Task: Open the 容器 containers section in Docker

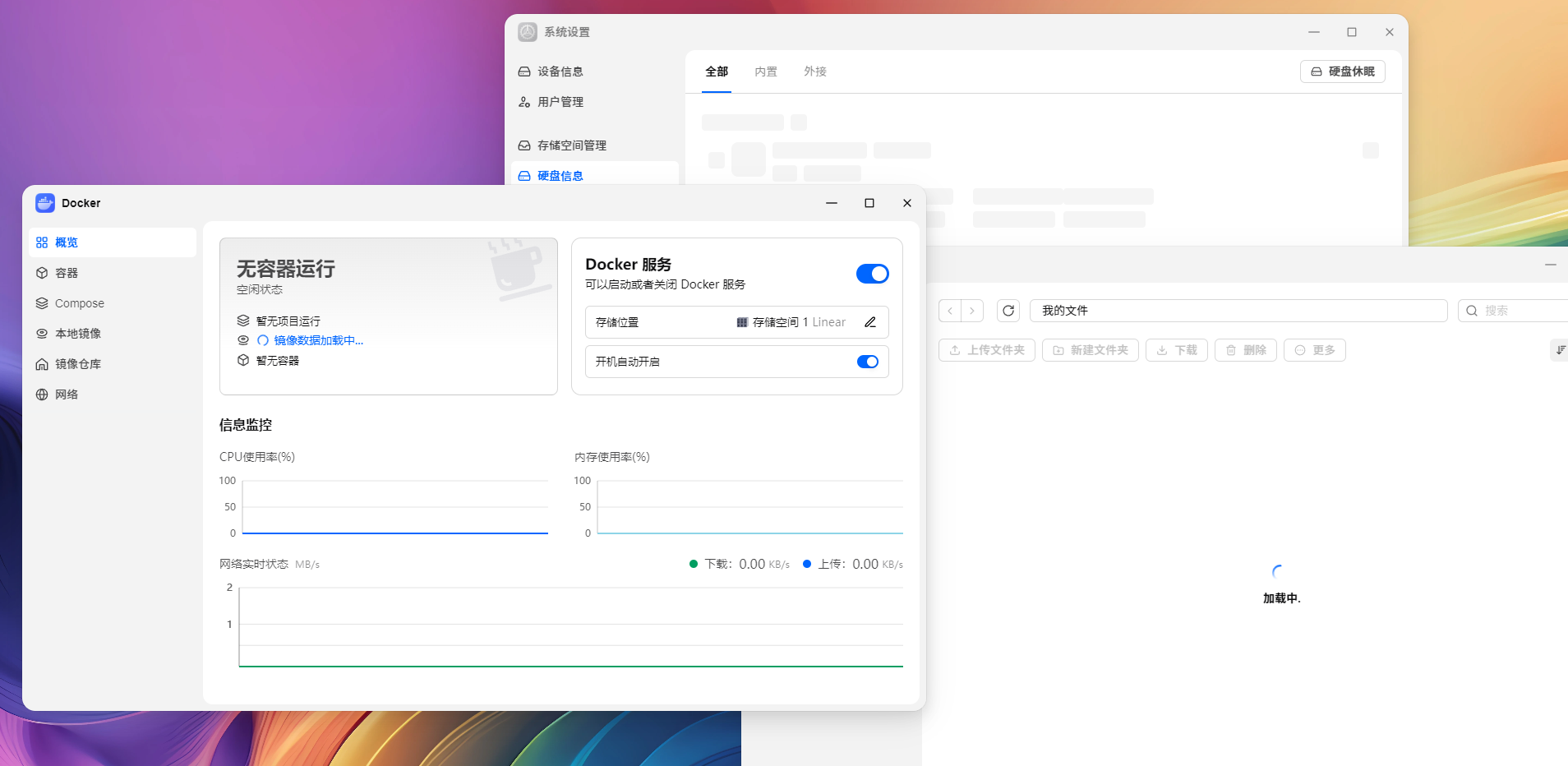Action: tap(113, 273)
